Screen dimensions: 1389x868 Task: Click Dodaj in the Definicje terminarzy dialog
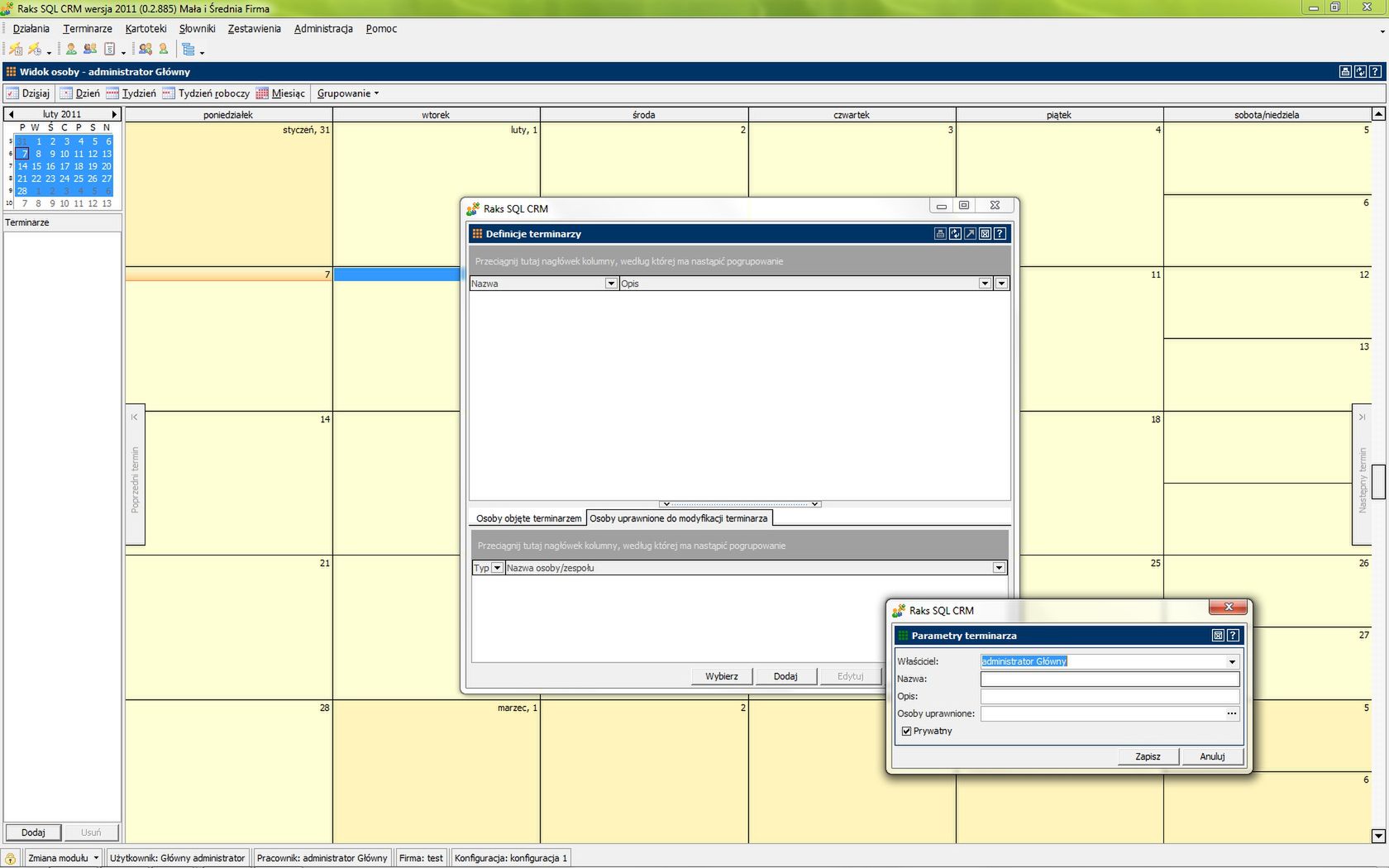[785, 676]
